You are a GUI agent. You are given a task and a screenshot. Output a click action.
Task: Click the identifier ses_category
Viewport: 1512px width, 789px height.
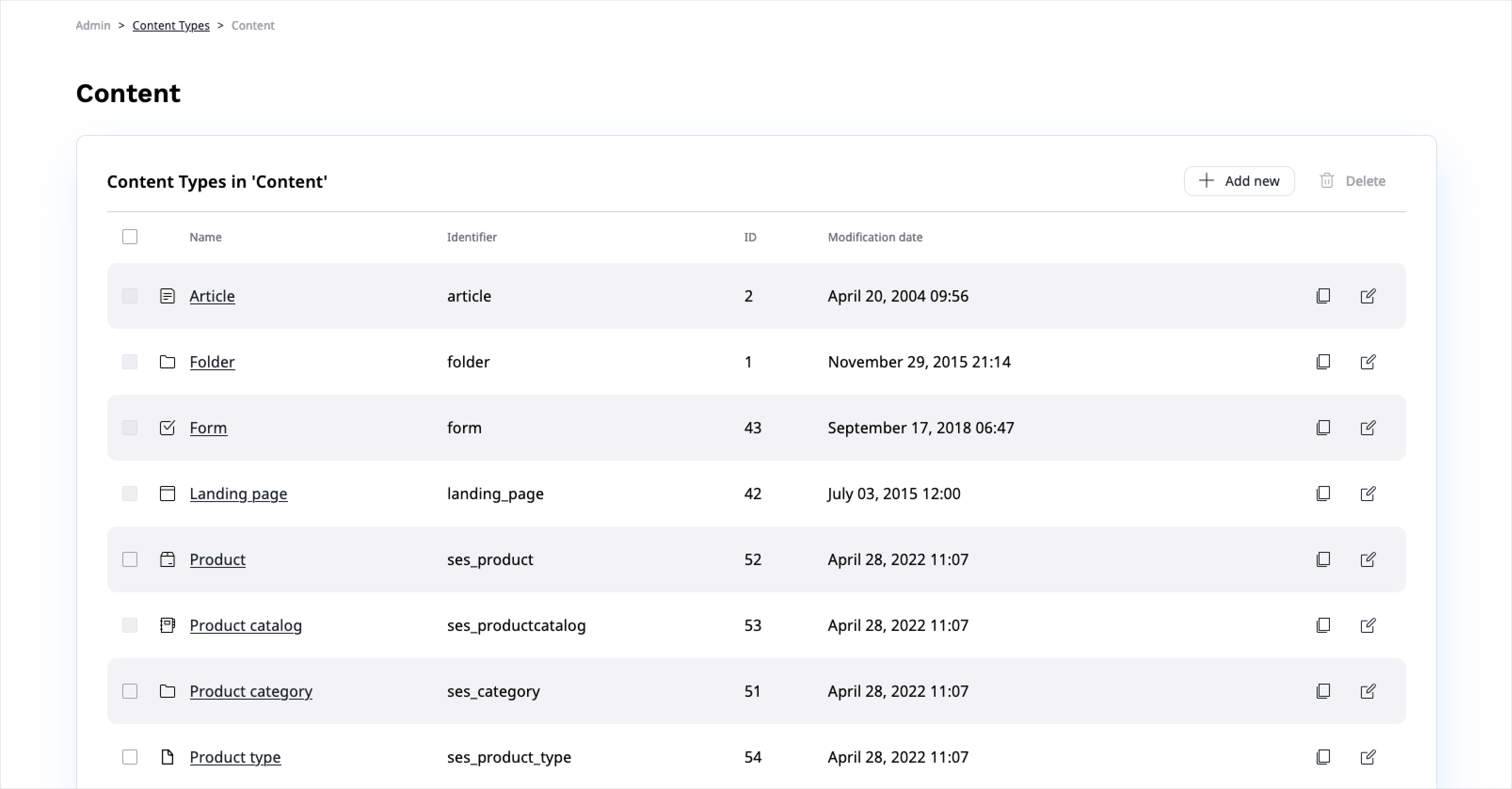pos(494,691)
